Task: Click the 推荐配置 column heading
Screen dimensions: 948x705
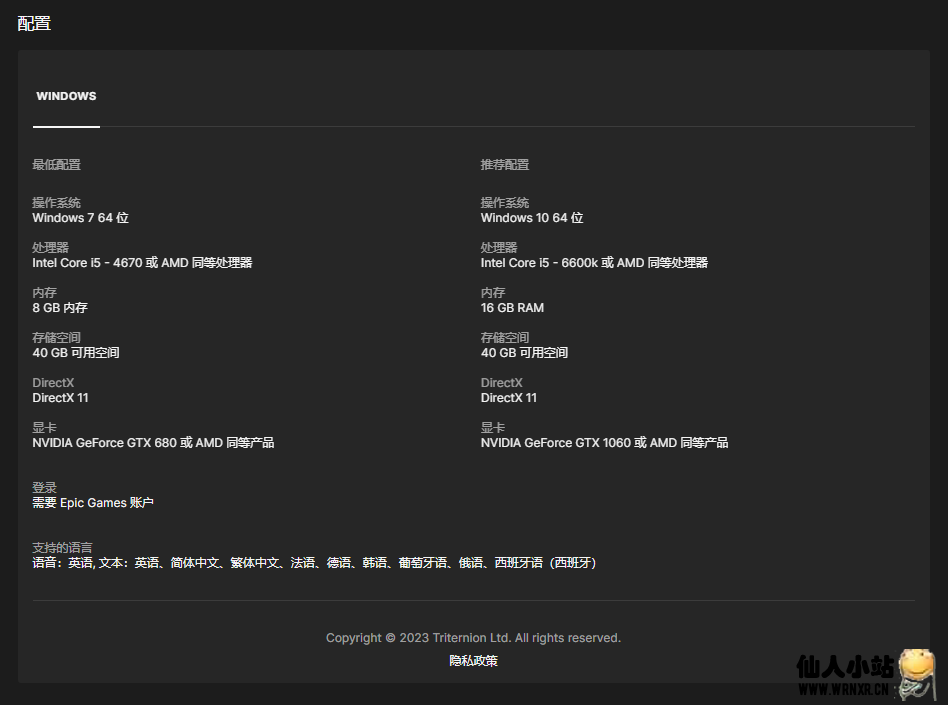Action: [505, 165]
